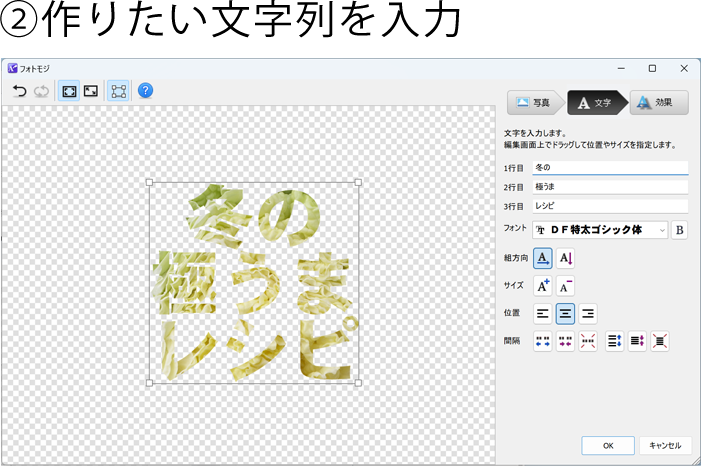Viewport: 701px width, 466px height.
Task: Click the 2行目 text field
Action: [x=609, y=187]
